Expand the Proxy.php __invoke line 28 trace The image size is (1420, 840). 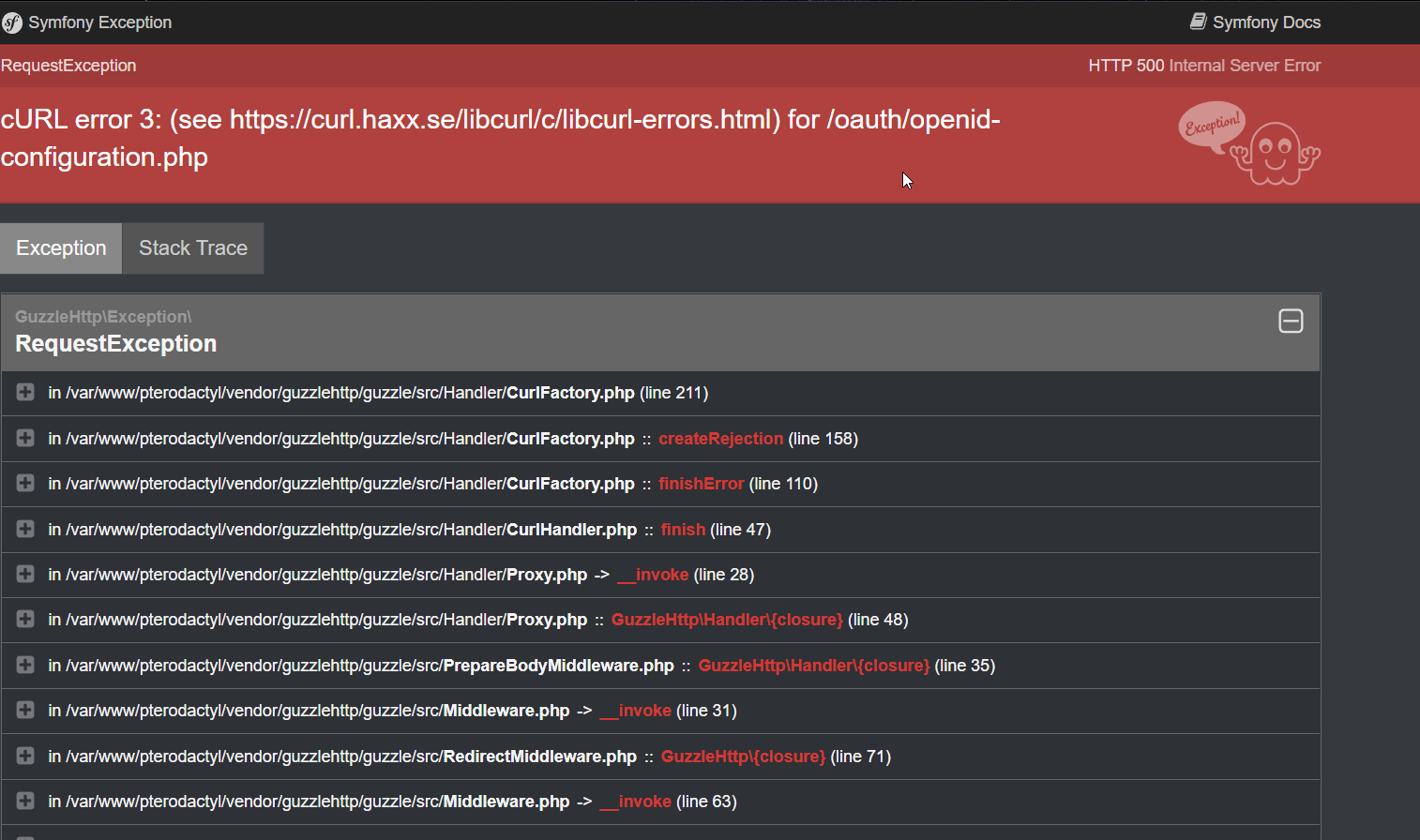click(x=25, y=574)
